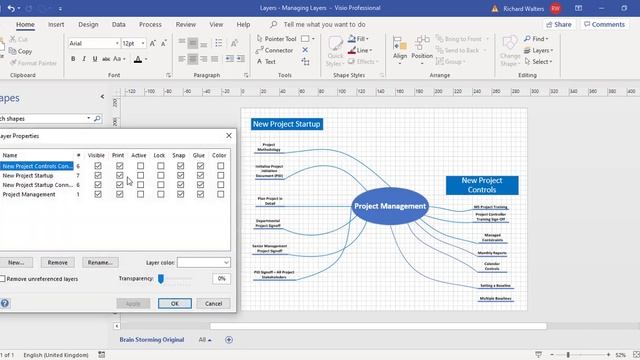The width and height of the screenshot is (640, 360).
Task: Toggle Italic formatting
Action: tap(84, 59)
